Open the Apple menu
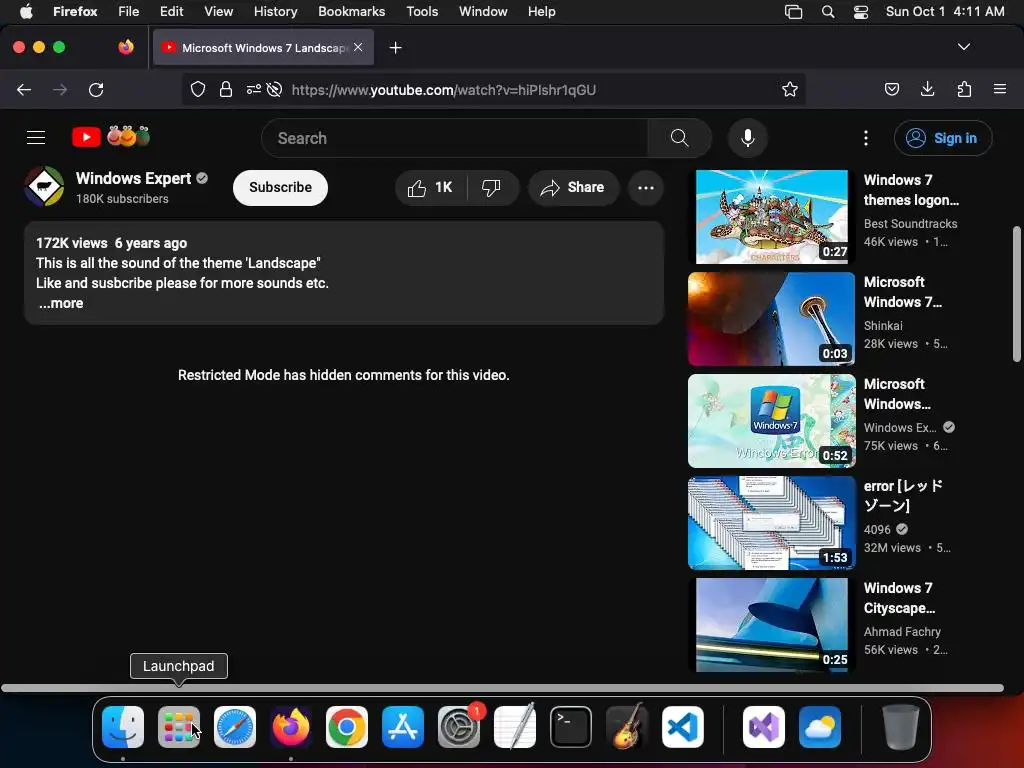Screen dimensions: 1024x768 [x=26, y=12]
